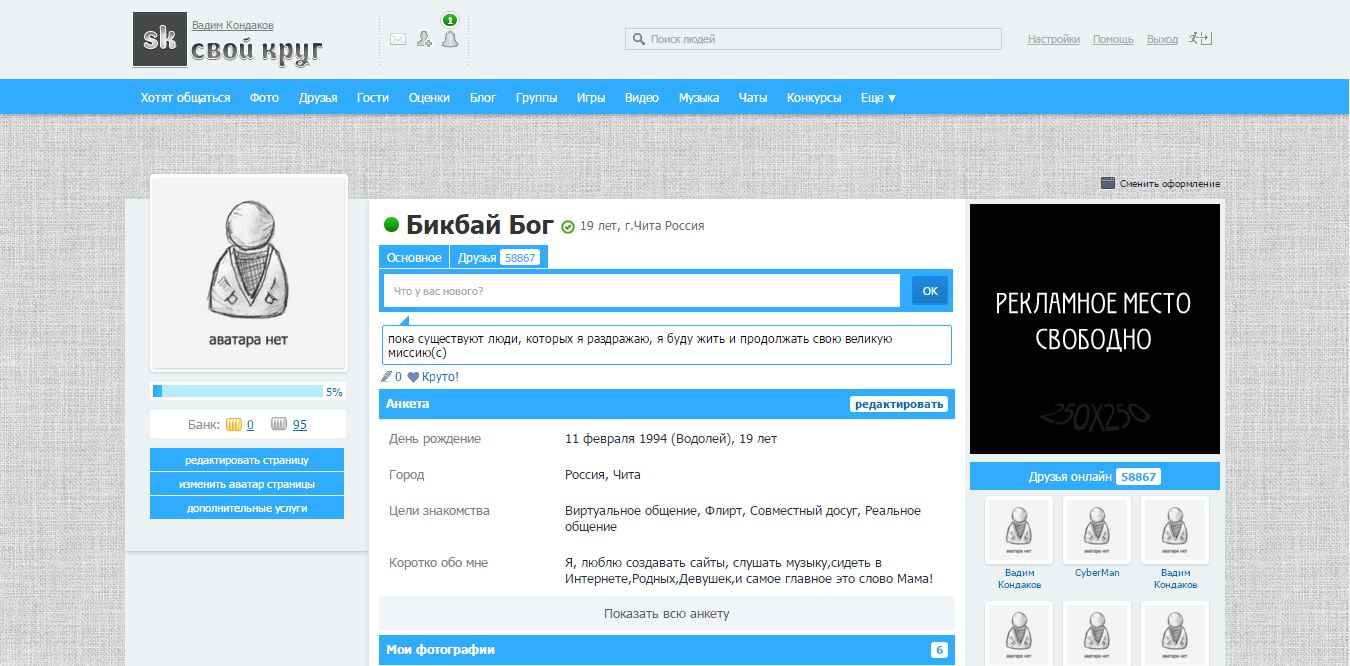Open Хотят общаться menu item
The width and height of the screenshot is (1350, 666).
point(185,98)
